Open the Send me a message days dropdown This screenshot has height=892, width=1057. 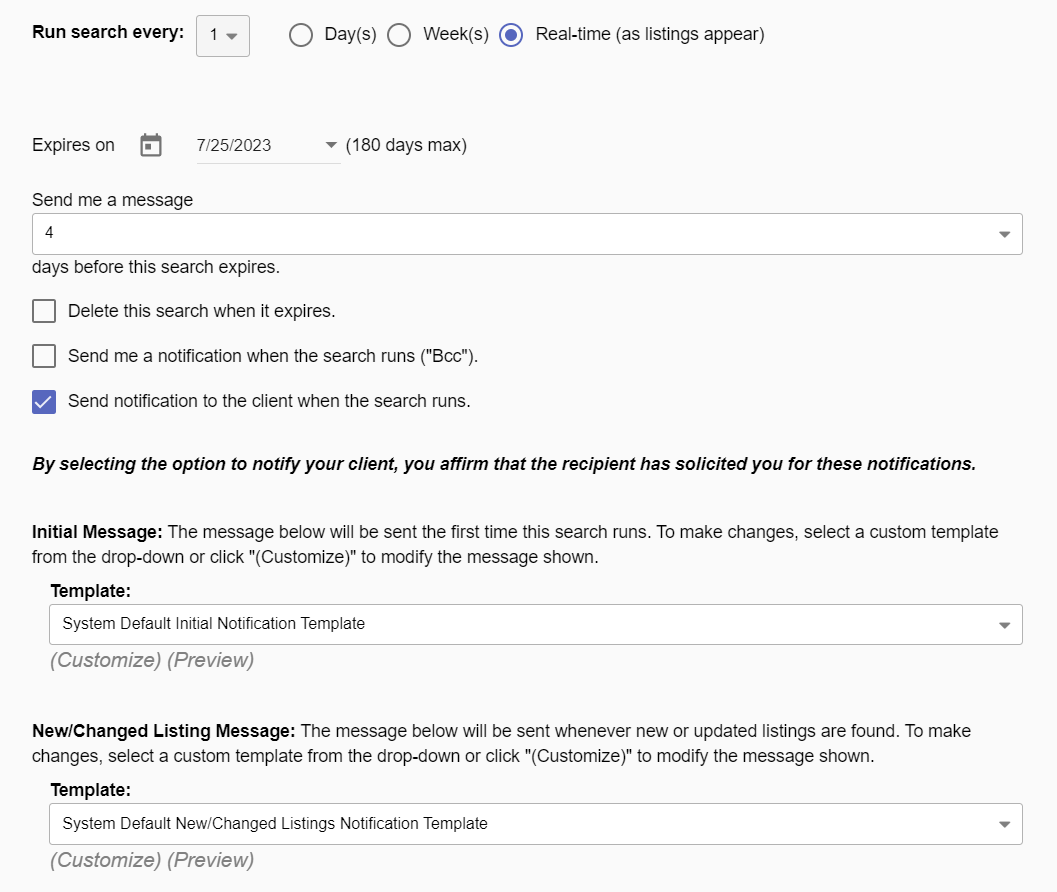click(x=526, y=233)
